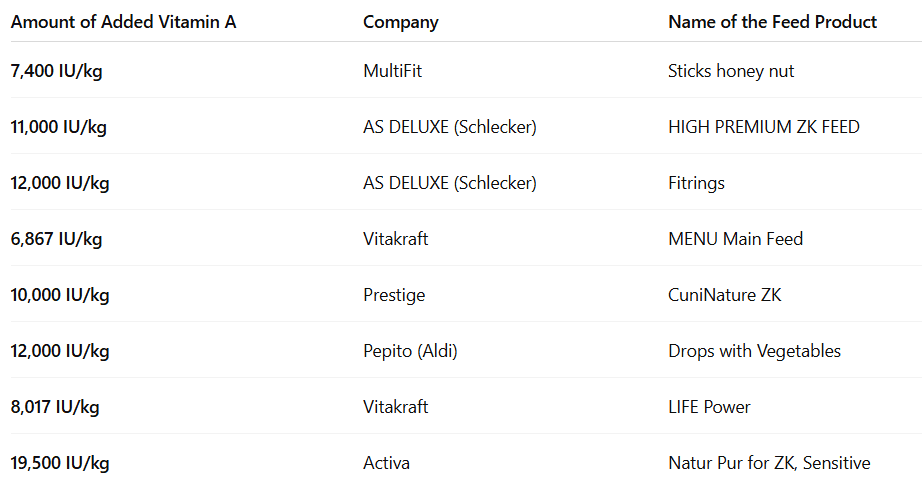This screenshot has width=922, height=495.
Task: Click the MultiFit company cell
Action: coord(393,71)
